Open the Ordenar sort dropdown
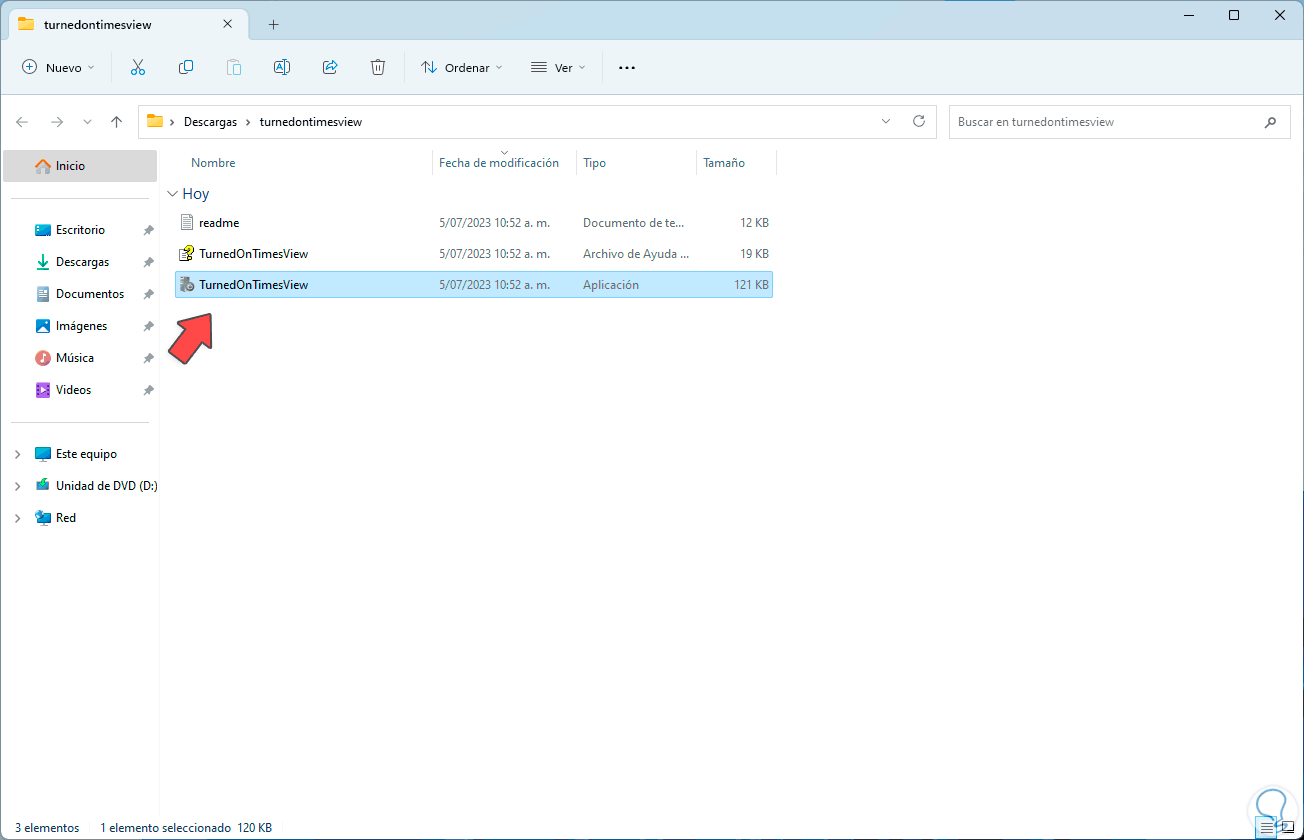The height and width of the screenshot is (840, 1304). pyautogui.click(x=462, y=67)
